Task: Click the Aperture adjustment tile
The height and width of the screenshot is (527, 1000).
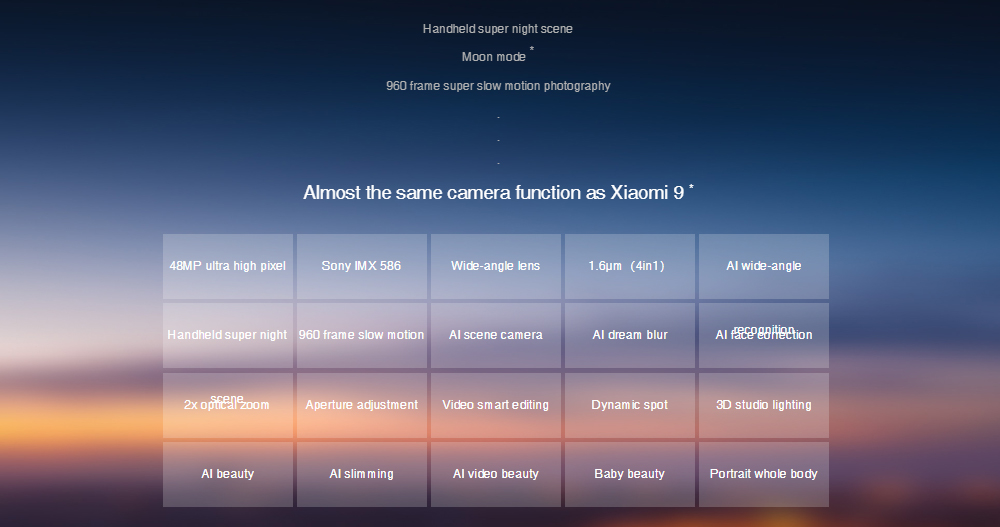Action: (x=362, y=405)
